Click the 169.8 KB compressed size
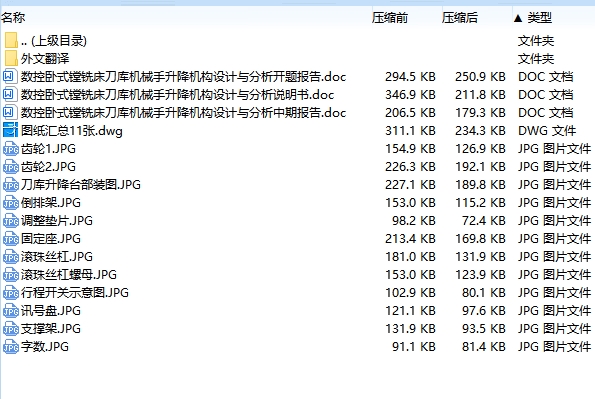This screenshot has height=399, width=595. 480,239
